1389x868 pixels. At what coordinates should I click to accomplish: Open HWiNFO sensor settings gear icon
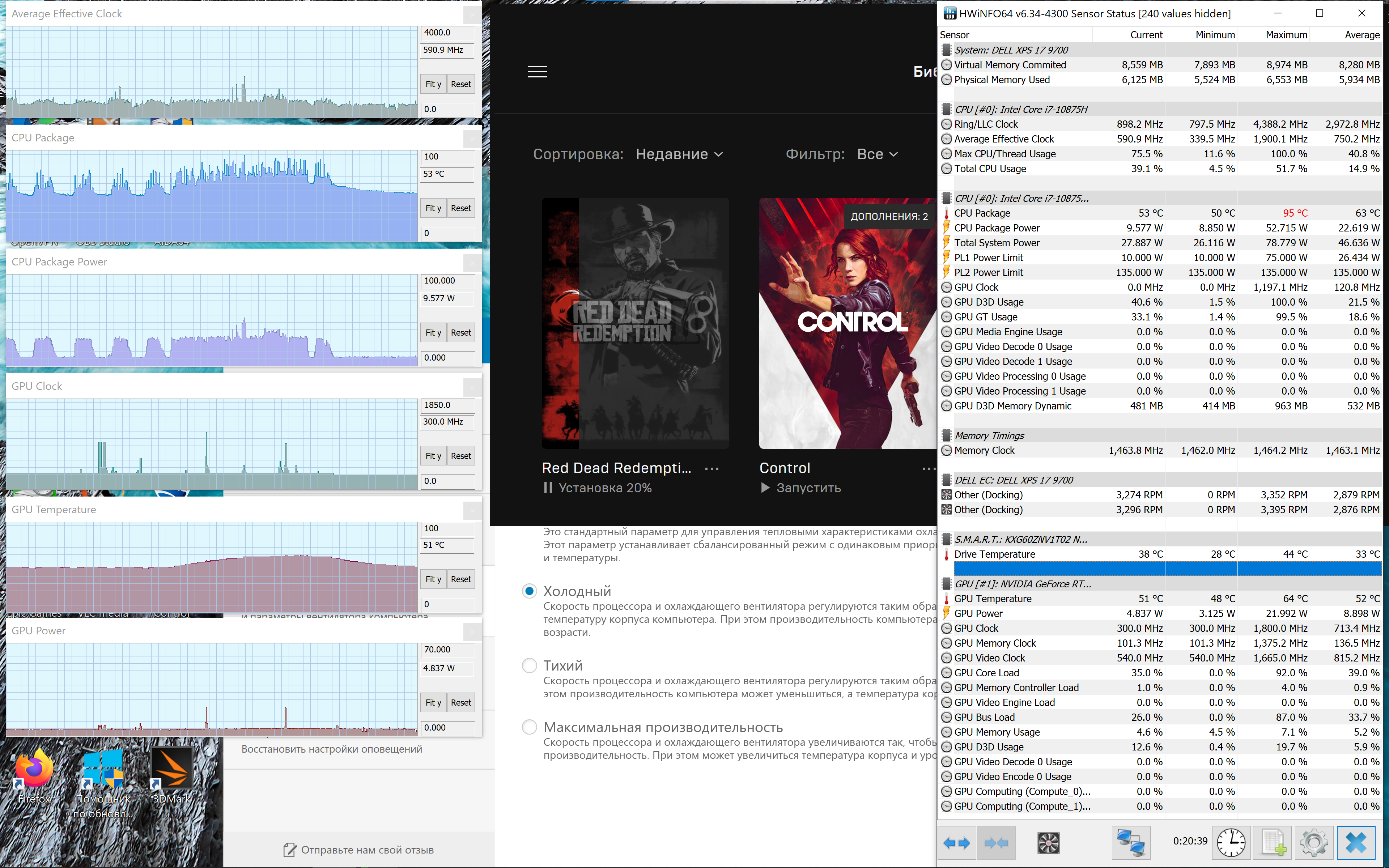click(x=1314, y=843)
